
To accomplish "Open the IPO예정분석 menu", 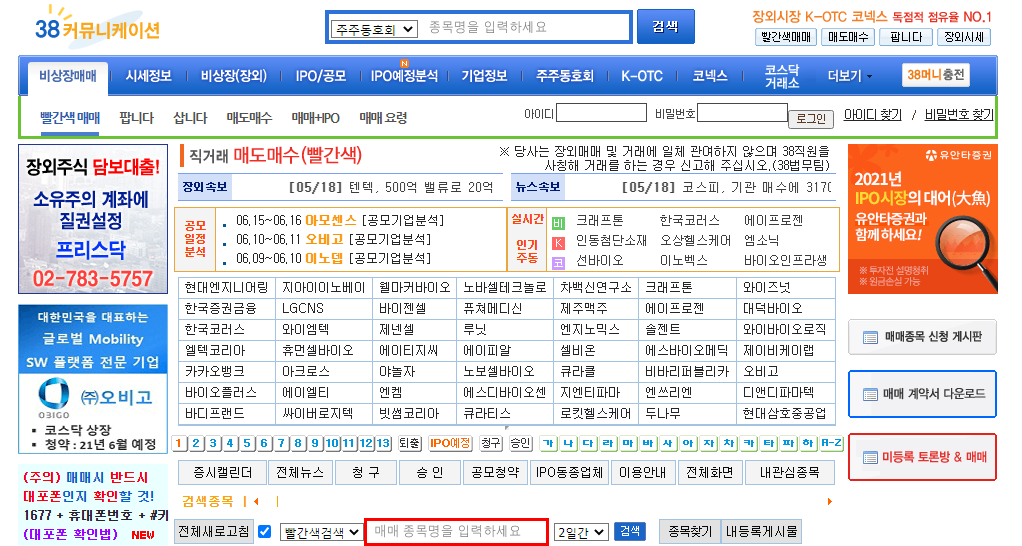I will 404,76.
